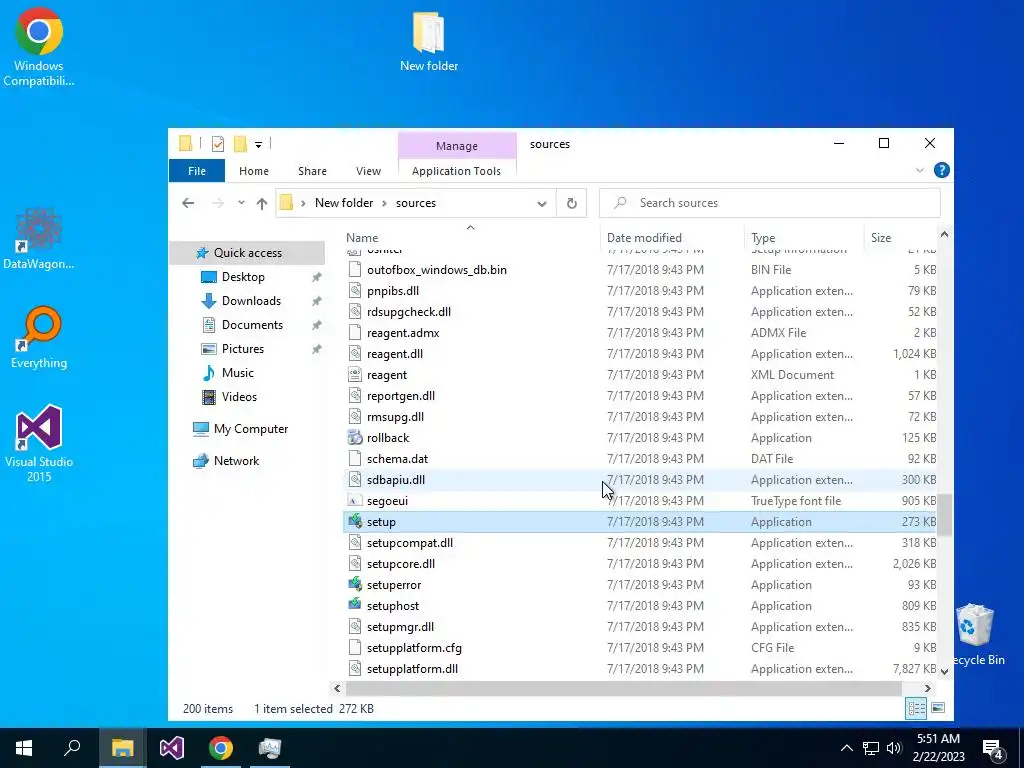Viewport: 1024px width, 768px height.
Task: Open the Explorer Help icon
Action: pyautogui.click(x=941, y=170)
